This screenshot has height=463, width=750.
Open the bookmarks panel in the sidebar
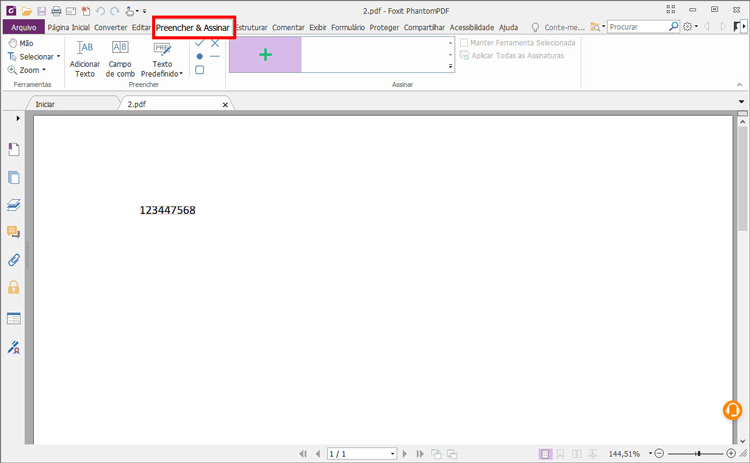click(14, 149)
